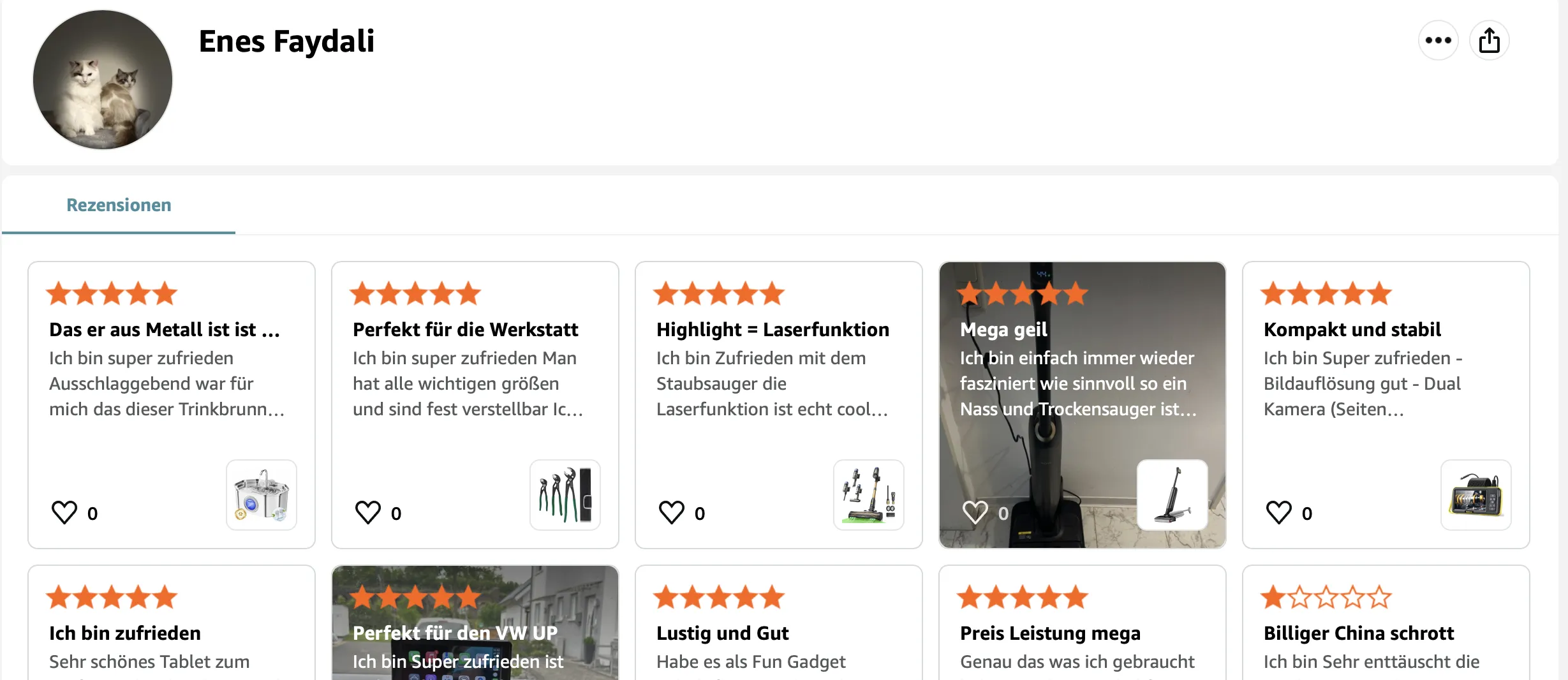Open the 'Kompakt und stabil' review title
1568x680 pixels.
pos(1352,330)
